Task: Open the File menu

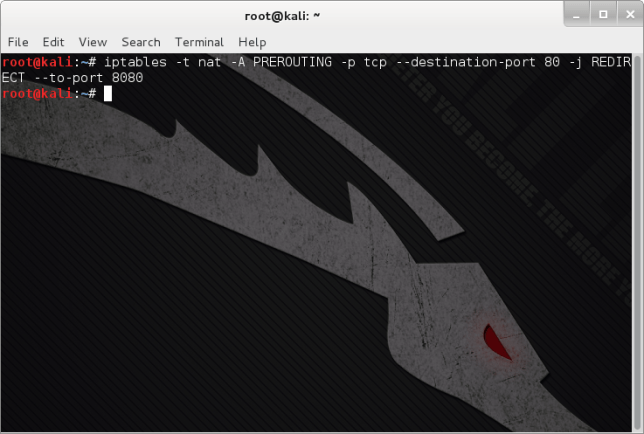Action: tap(18, 42)
